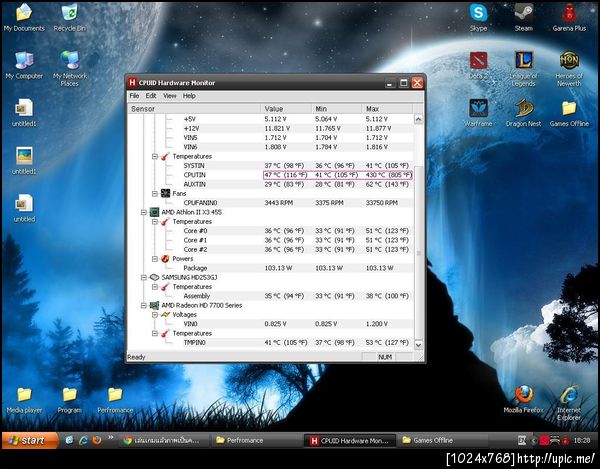The height and width of the screenshot is (469, 600).
Task: Open the View menu
Action: tap(170, 96)
